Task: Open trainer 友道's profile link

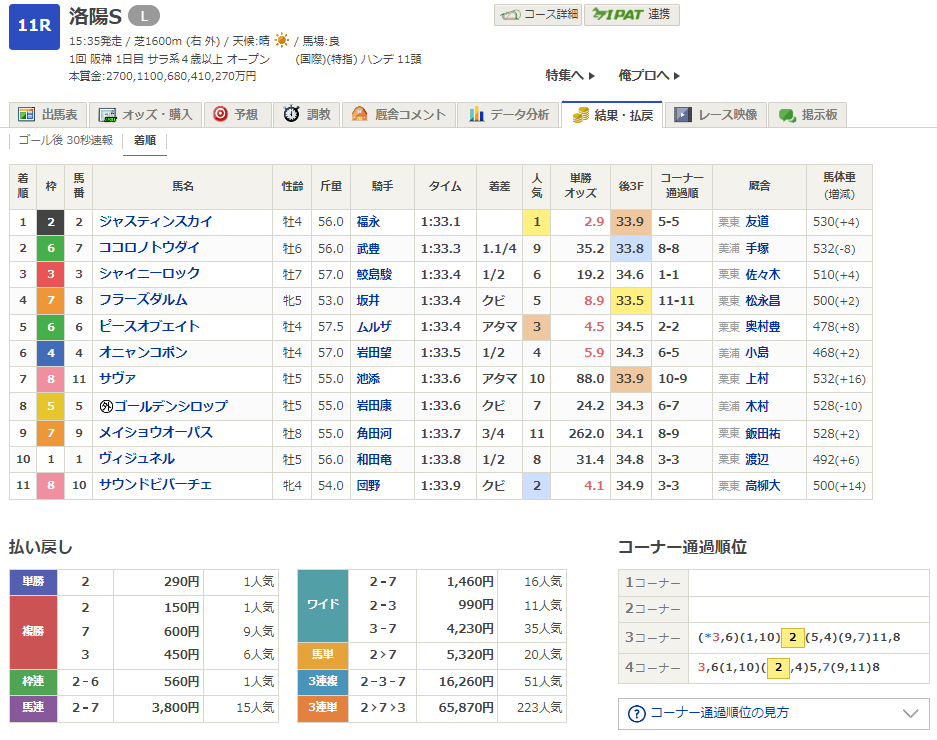Action: (757, 221)
